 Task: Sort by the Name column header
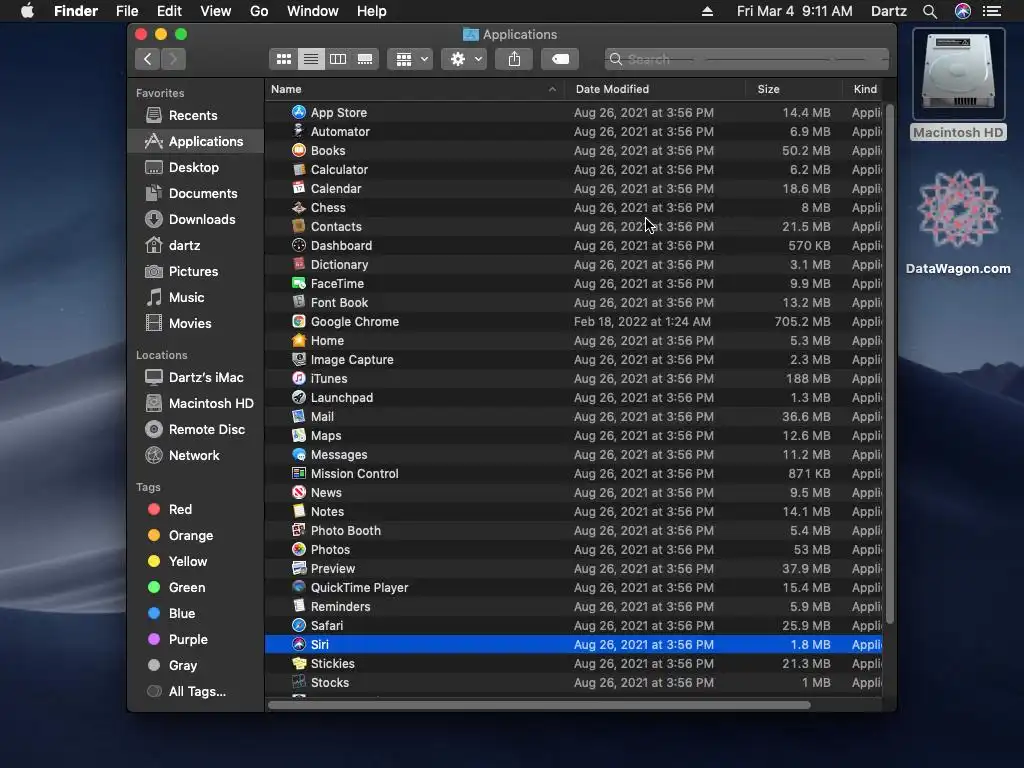[414, 89]
